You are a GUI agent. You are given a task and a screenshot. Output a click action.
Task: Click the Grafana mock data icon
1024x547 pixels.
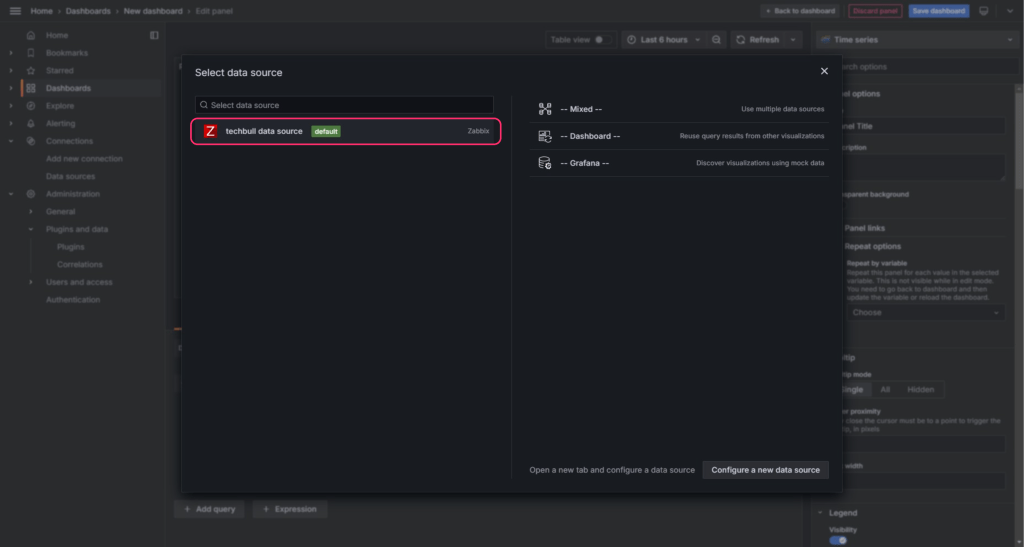(x=545, y=163)
